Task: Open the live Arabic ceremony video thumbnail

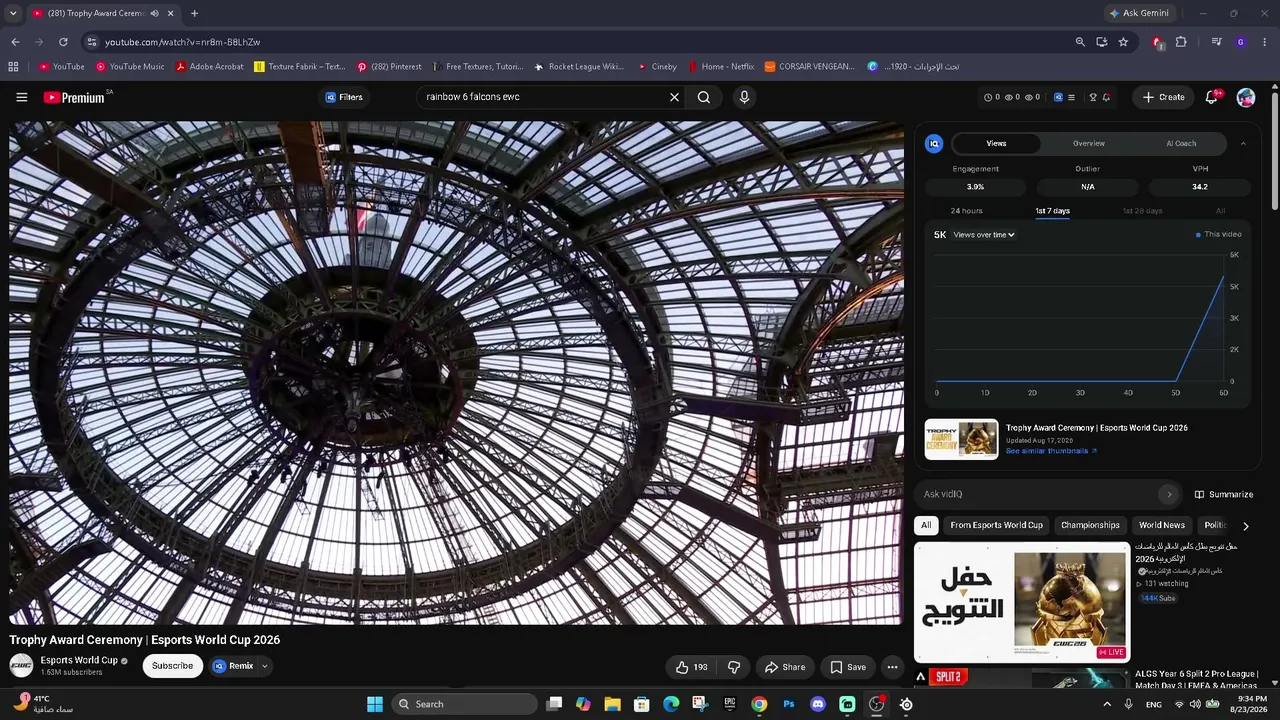Action: 1022,602
